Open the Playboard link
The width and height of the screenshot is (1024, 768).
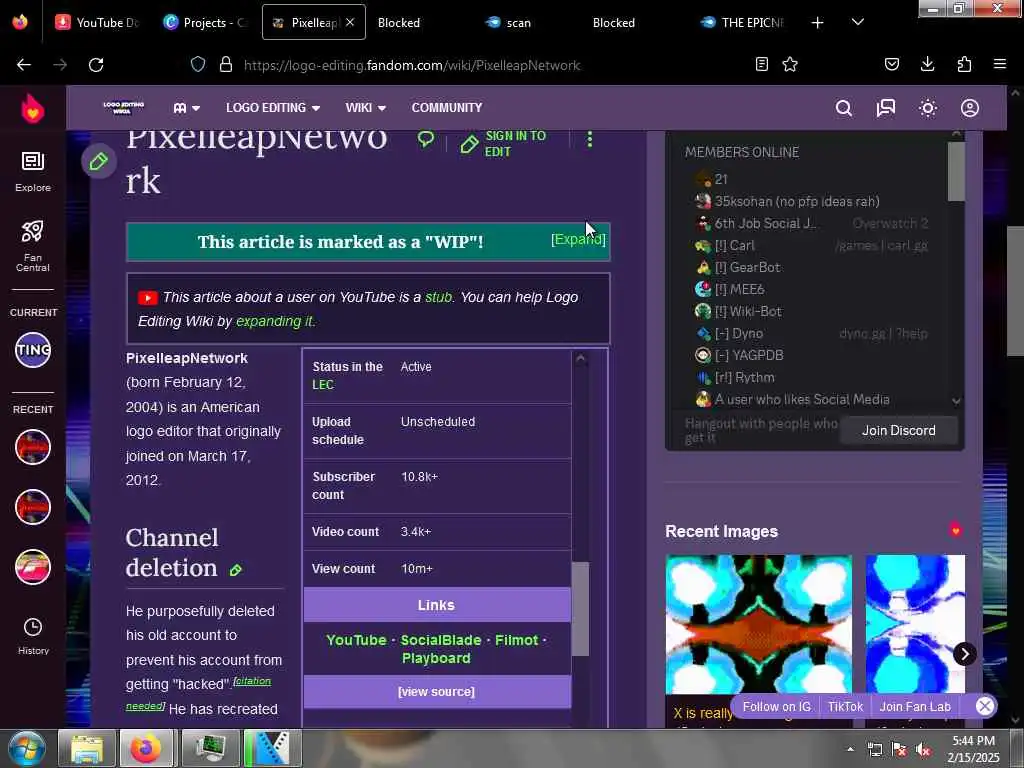coord(436,658)
